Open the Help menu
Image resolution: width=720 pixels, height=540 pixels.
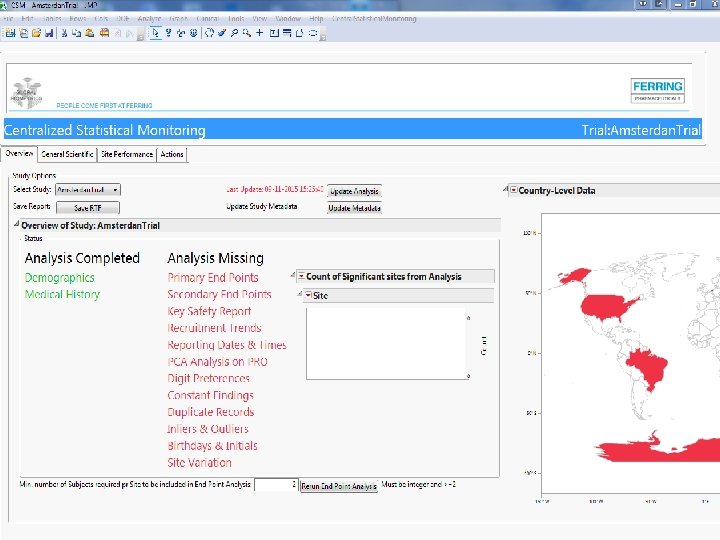[316, 19]
